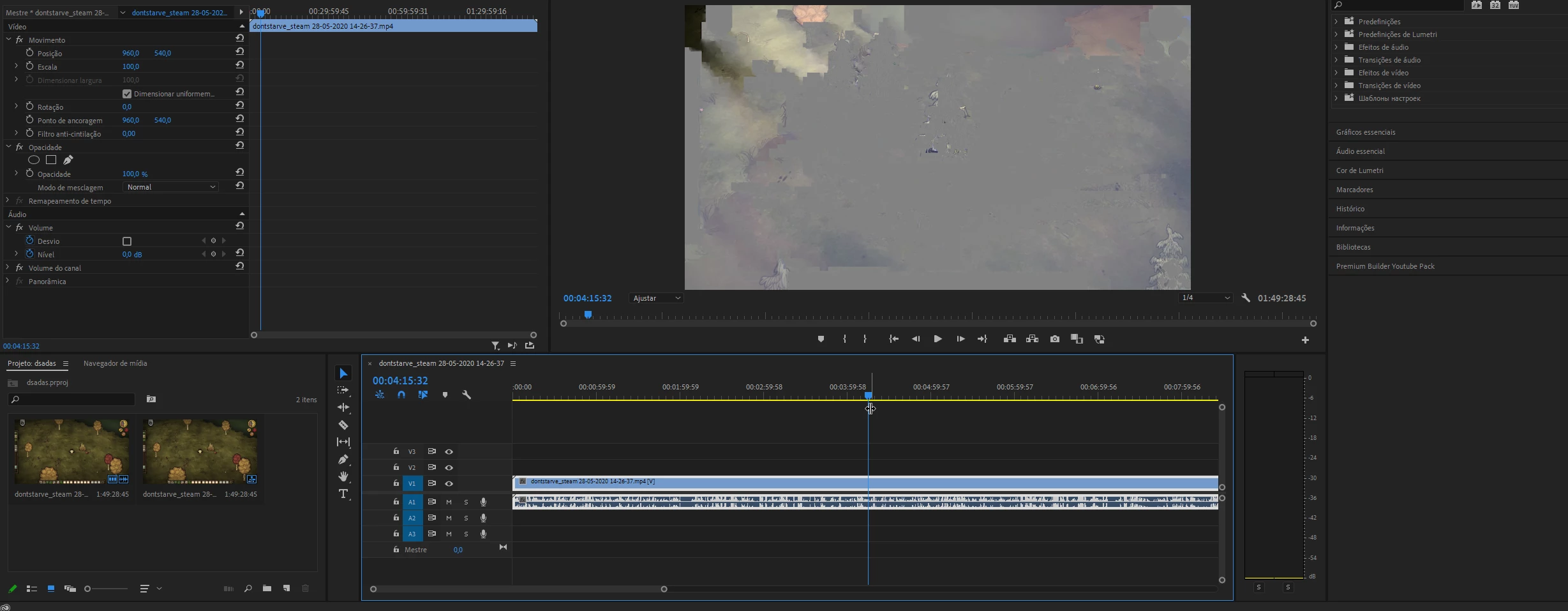The image size is (1568, 611).
Task: Toggle Linked Selection in timeline
Action: pyautogui.click(x=422, y=395)
